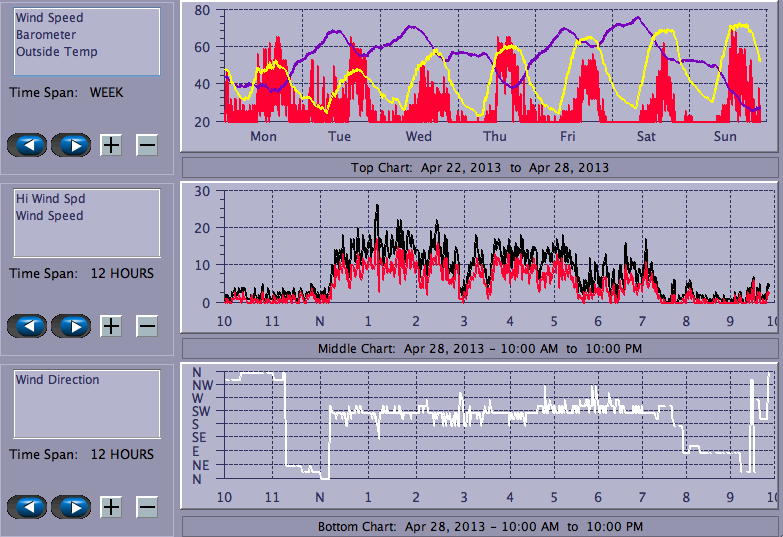Decrease the time span of the middle chart
Screen dimensions: 783x537
146,326
